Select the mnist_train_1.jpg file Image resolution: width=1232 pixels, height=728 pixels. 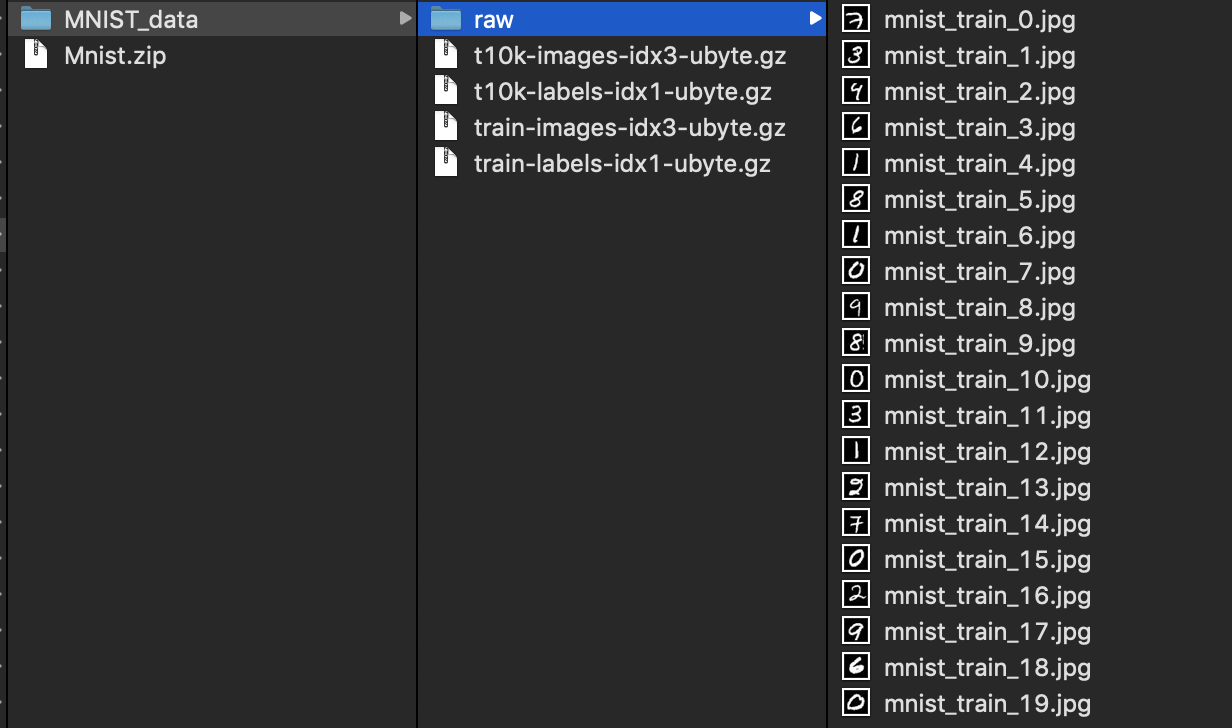(979, 56)
